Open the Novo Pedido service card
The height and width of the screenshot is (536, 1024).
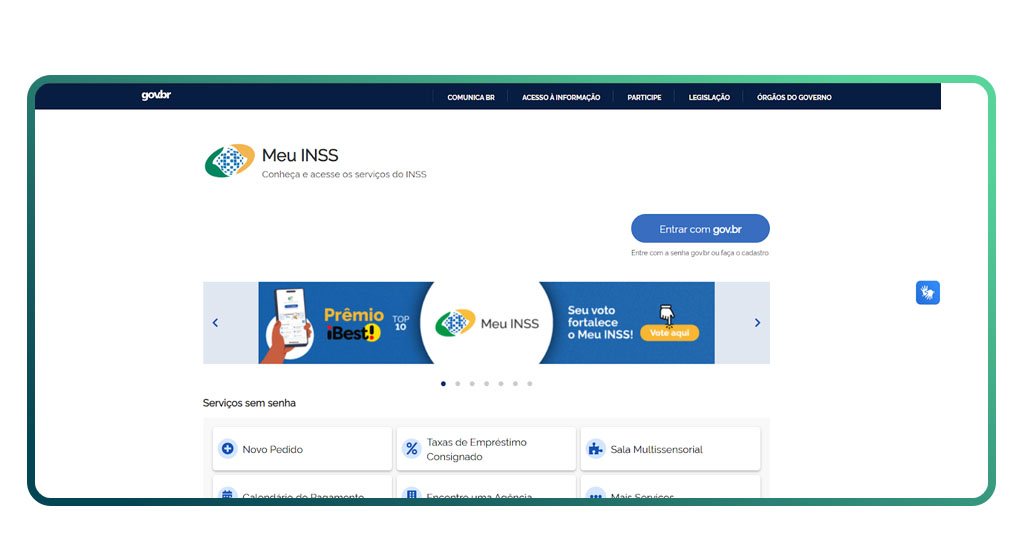302,449
